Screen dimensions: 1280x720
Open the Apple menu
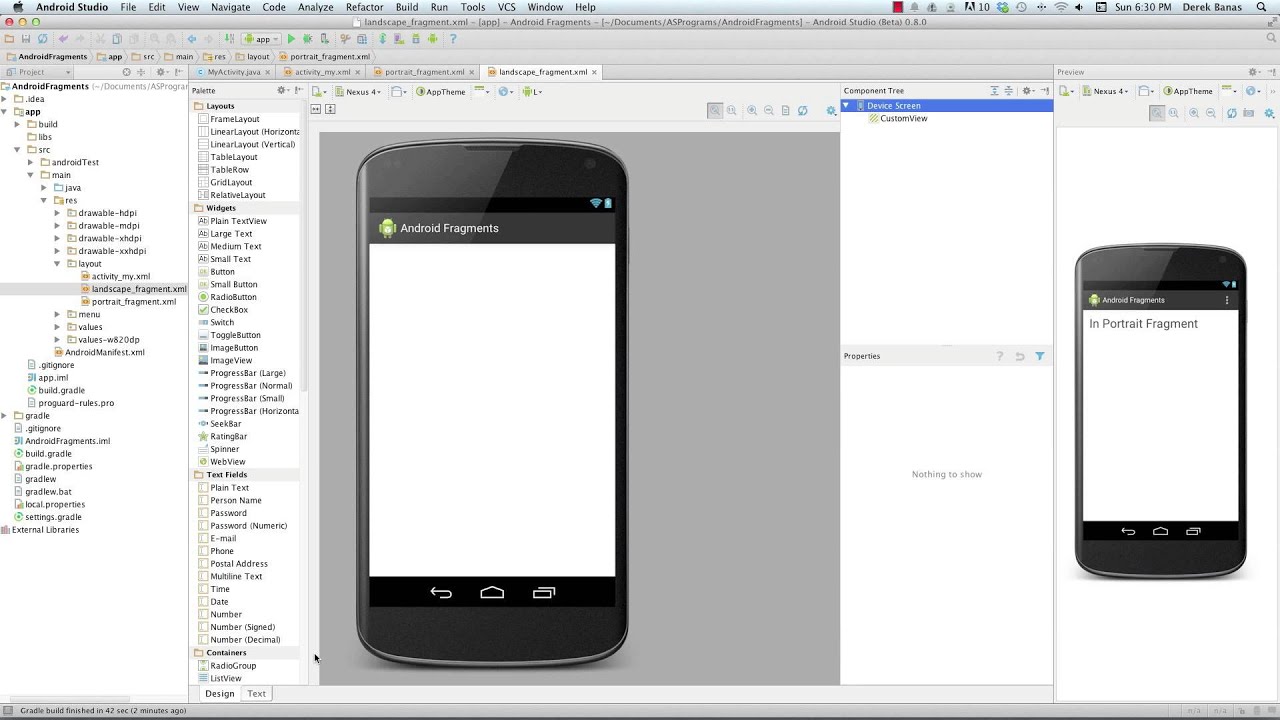click(17, 7)
